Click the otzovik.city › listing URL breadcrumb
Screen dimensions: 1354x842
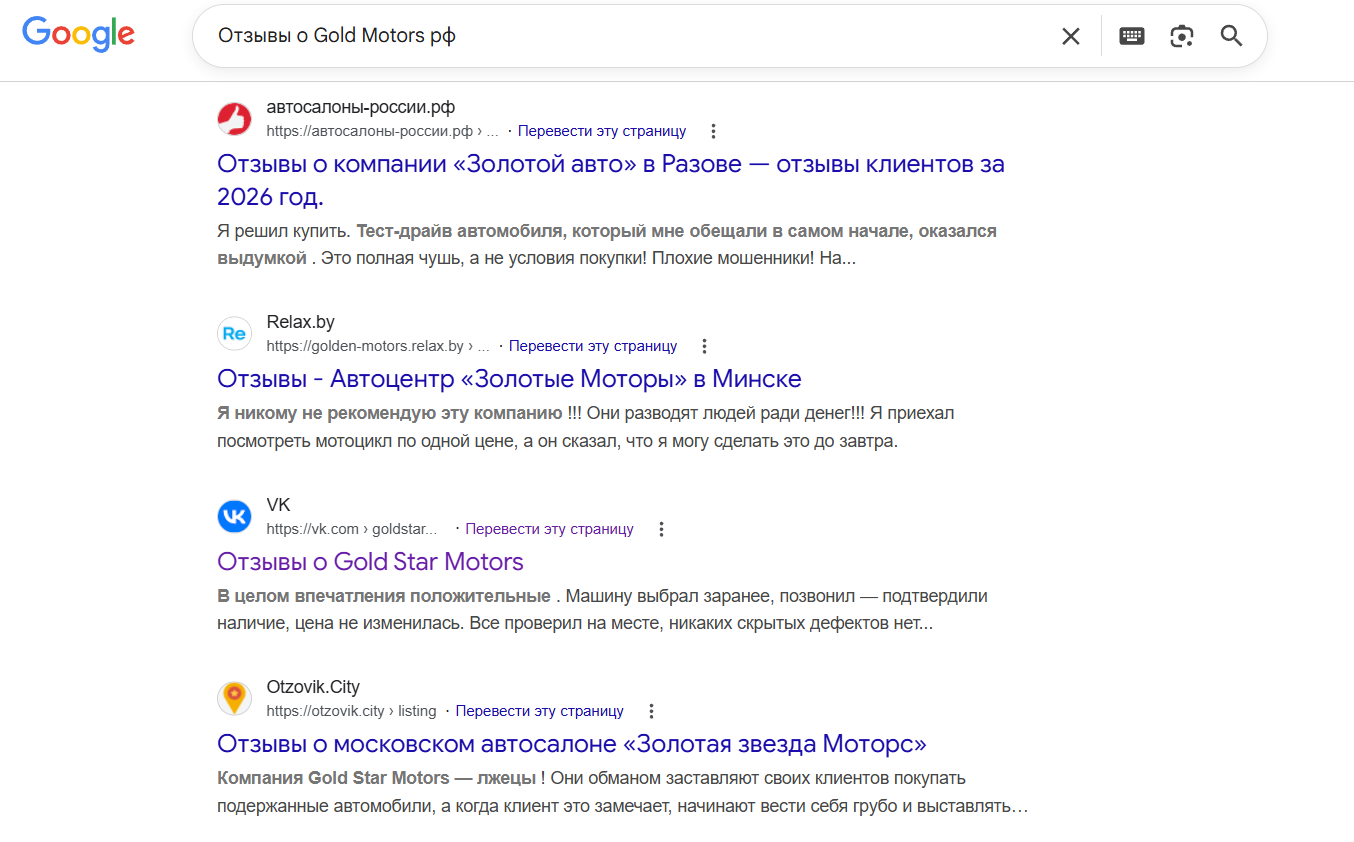(351, 711)
